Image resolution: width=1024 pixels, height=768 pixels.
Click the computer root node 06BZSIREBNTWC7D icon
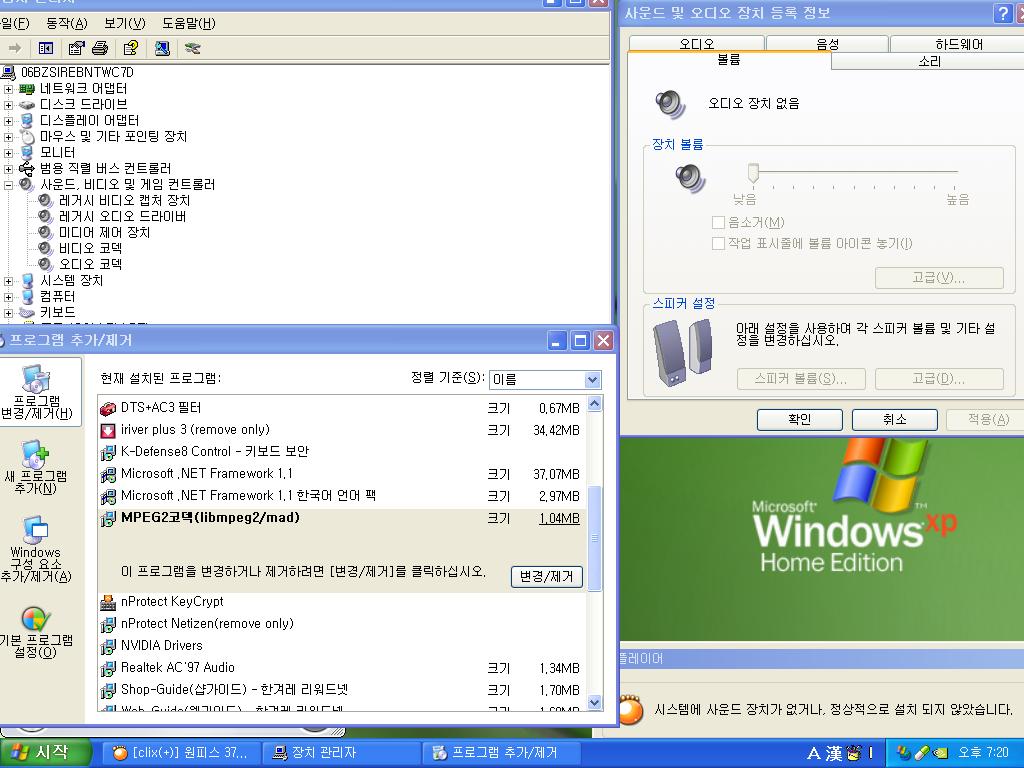tap(8, 72)
